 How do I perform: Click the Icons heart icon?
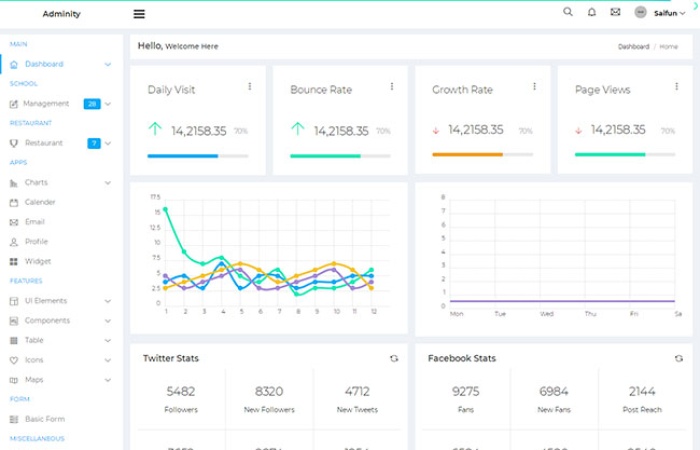point(14,360)
